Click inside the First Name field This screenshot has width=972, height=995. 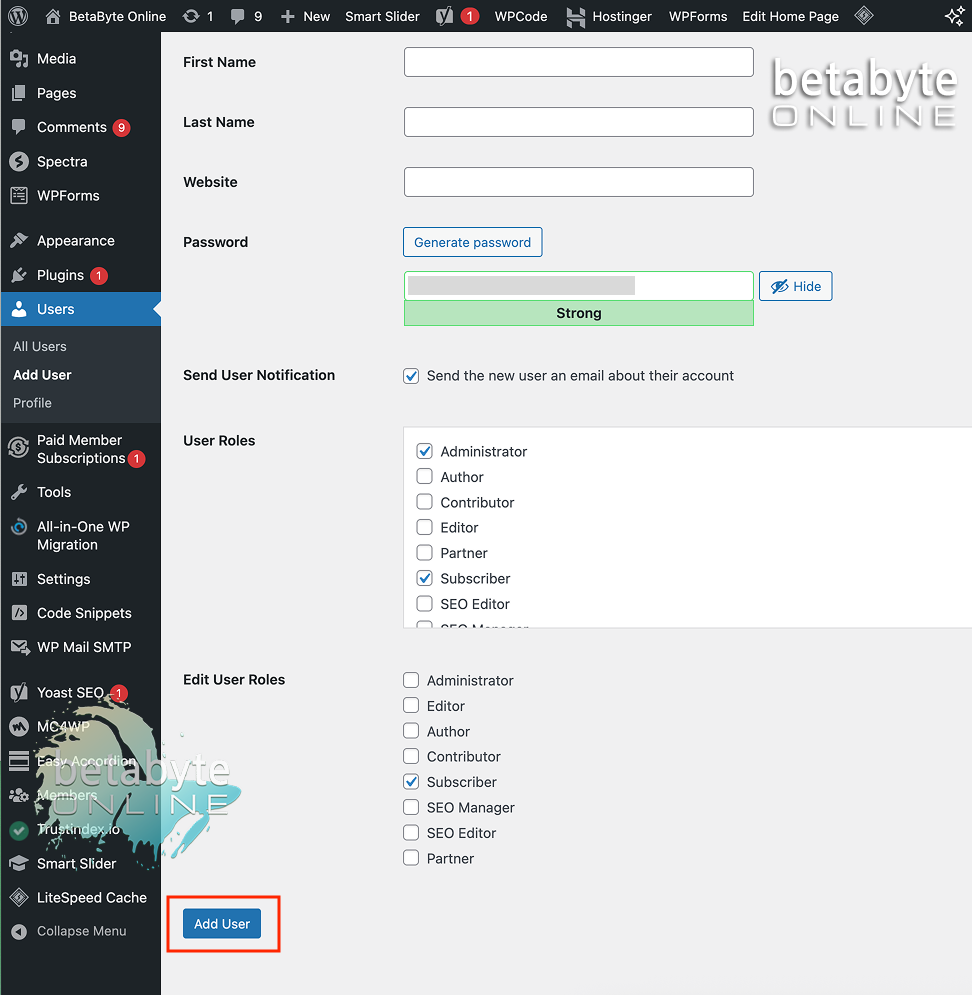tap(578, 62)
